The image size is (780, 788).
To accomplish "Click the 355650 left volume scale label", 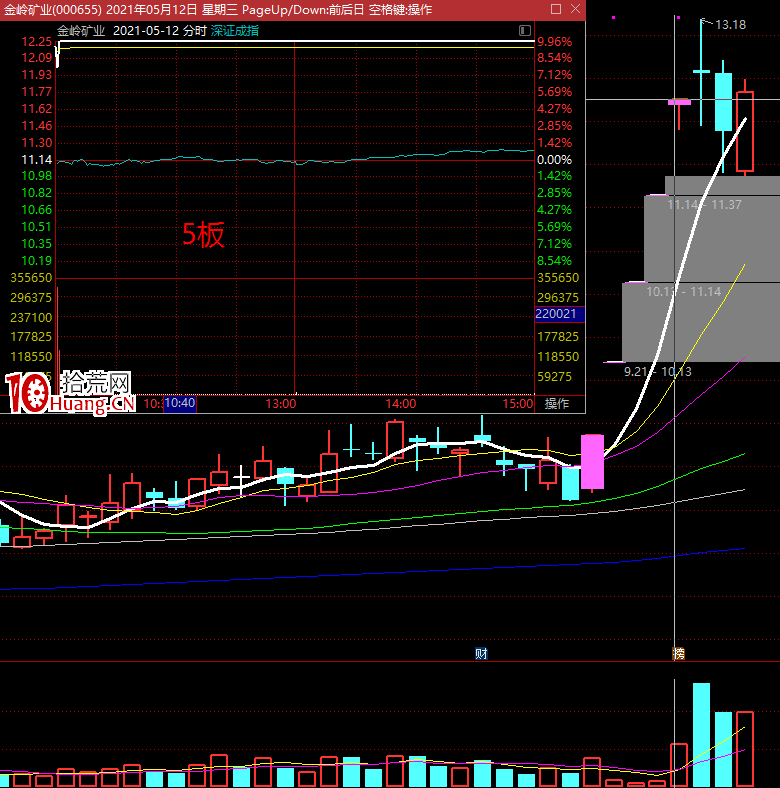I will click(31, 278).
